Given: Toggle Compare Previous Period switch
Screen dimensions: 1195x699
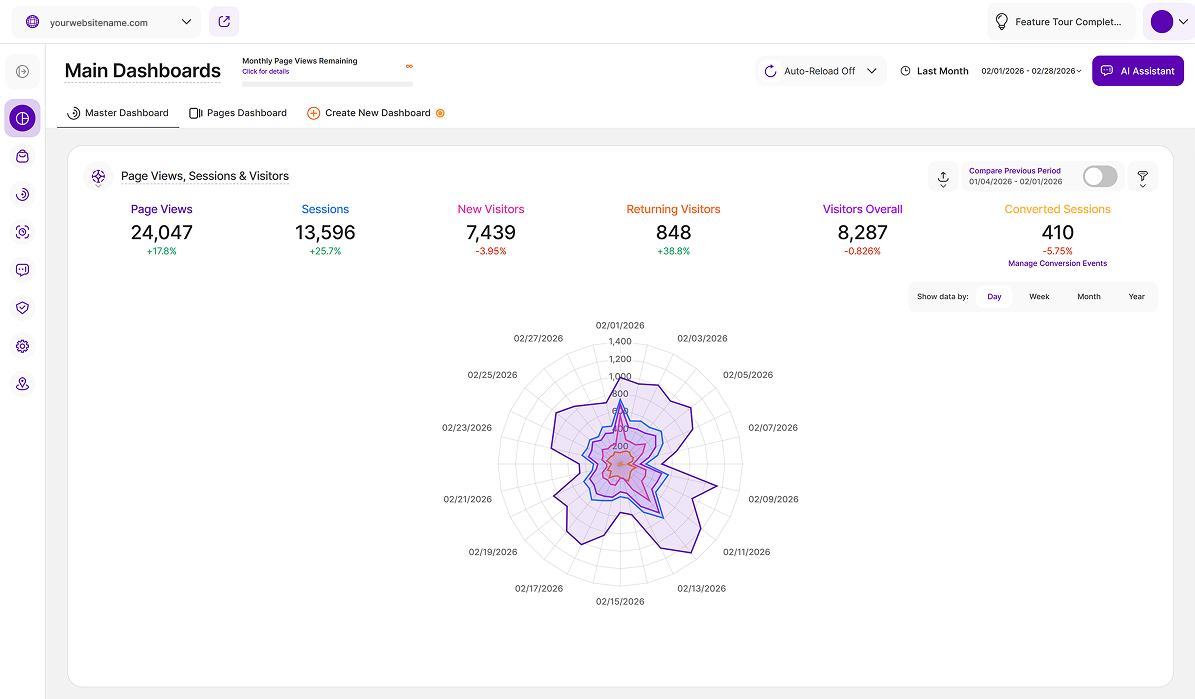Looking at the screenshot, I should 1099,177.
